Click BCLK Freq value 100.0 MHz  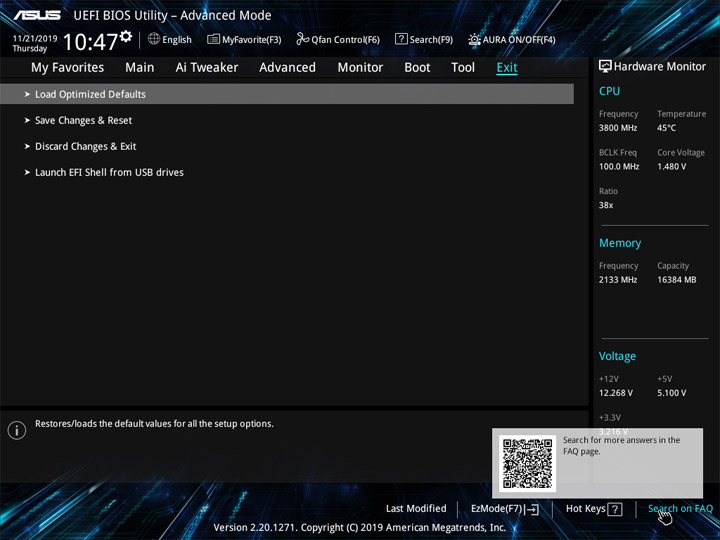pyautogui.click(x=619, y=167)
